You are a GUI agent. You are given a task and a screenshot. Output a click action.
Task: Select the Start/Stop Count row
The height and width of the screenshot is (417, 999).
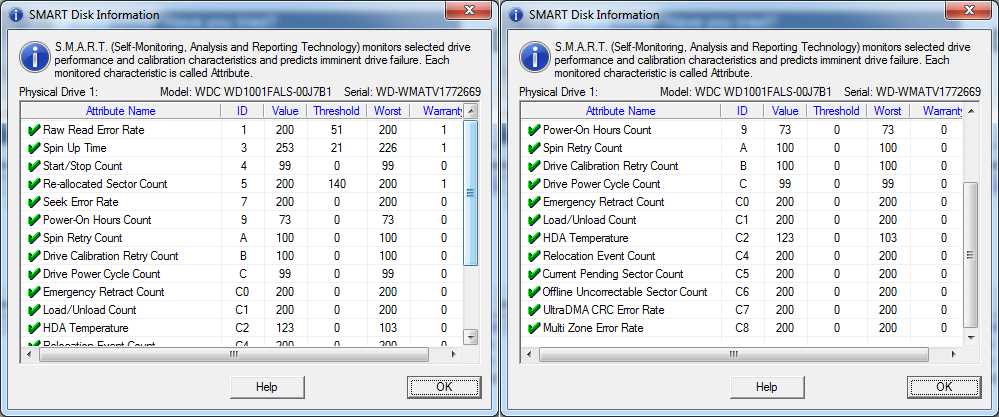coord(243,166)
